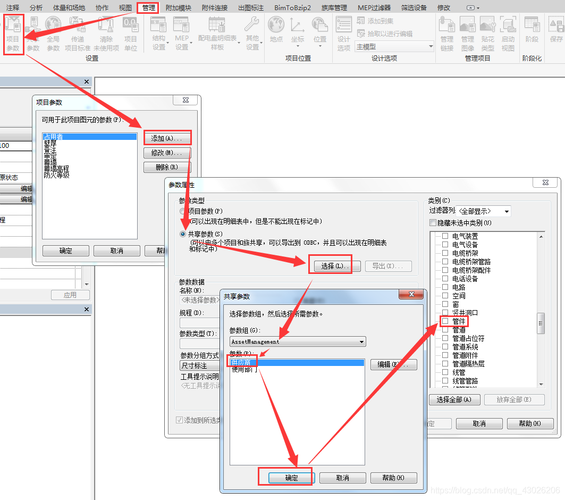Image resolution: width=565 pixels, height=500 pixels.
Task: Toggle 隐藏未选中类别 checkbox
Action: 433,223
